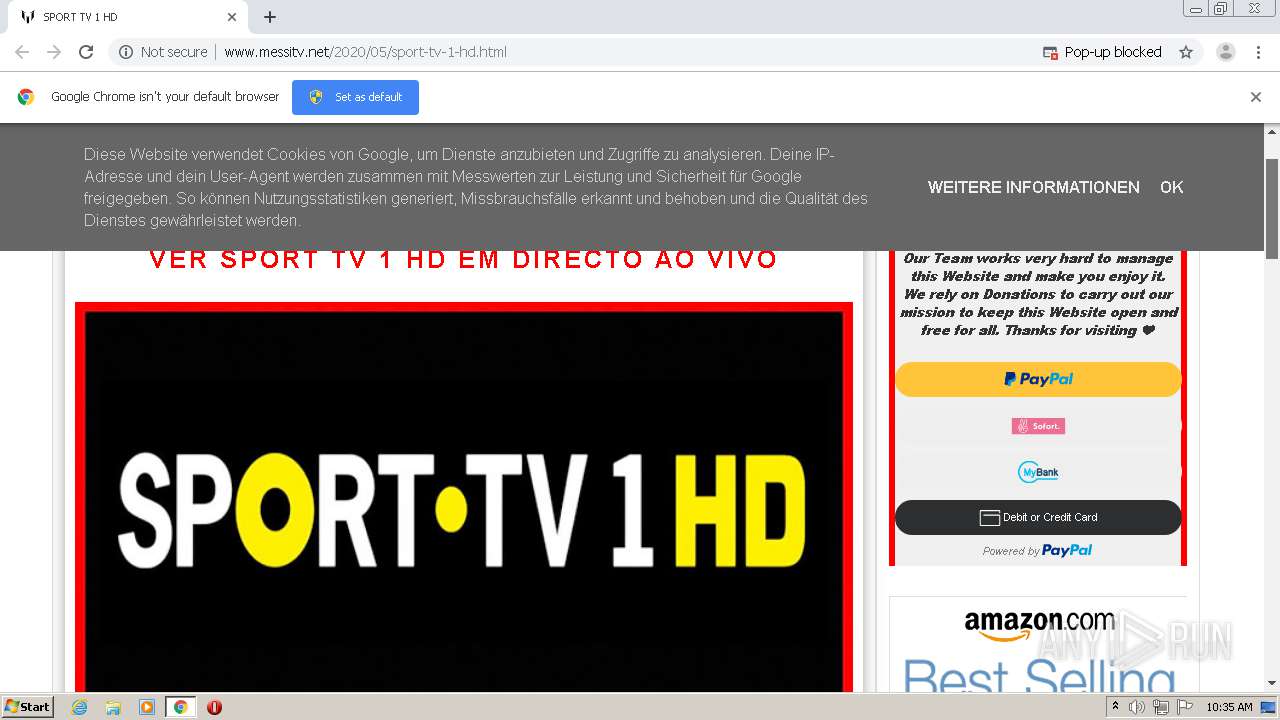The height and width of the screenshot is (720, 1280).
Task: Accept cookies with OK
Action: pos(1172,187)
